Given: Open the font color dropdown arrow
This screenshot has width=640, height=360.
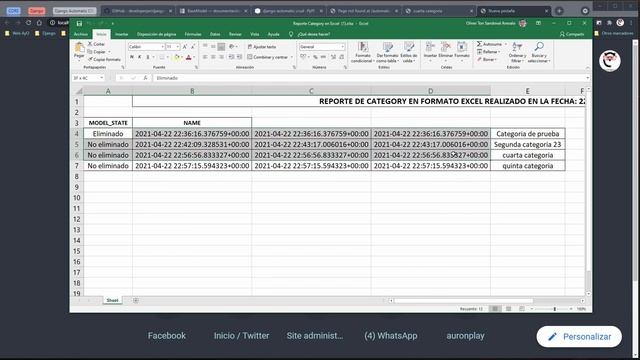Looking at the screenshot, I should click(x=194, y=58).
